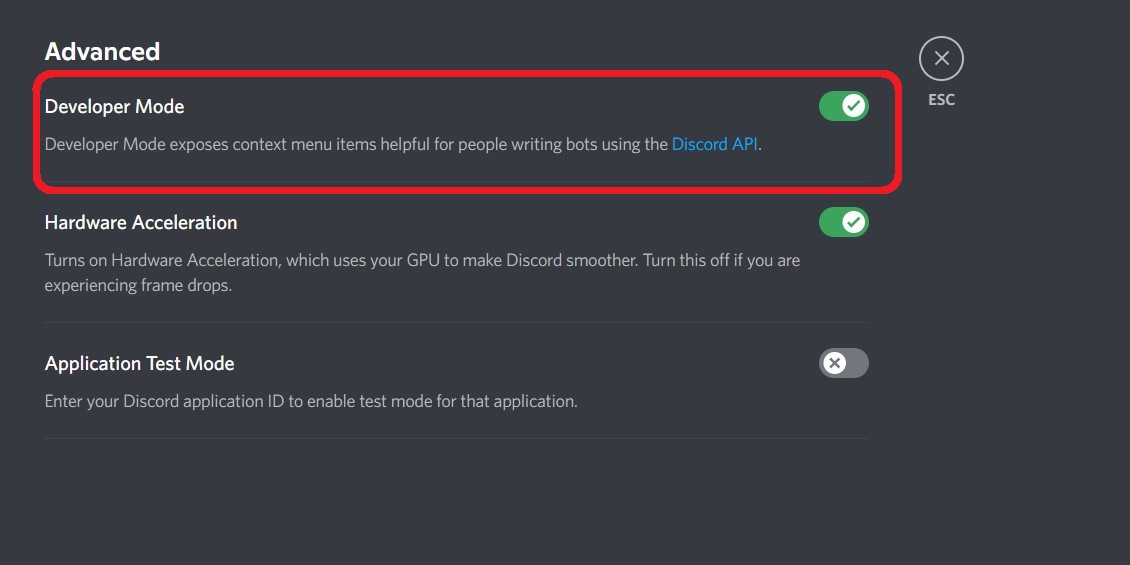Image resolution: width=1130 pixels, height=565 pixels.
Task: Click the X knob on Application Test Mode switch
Action: 834,363
